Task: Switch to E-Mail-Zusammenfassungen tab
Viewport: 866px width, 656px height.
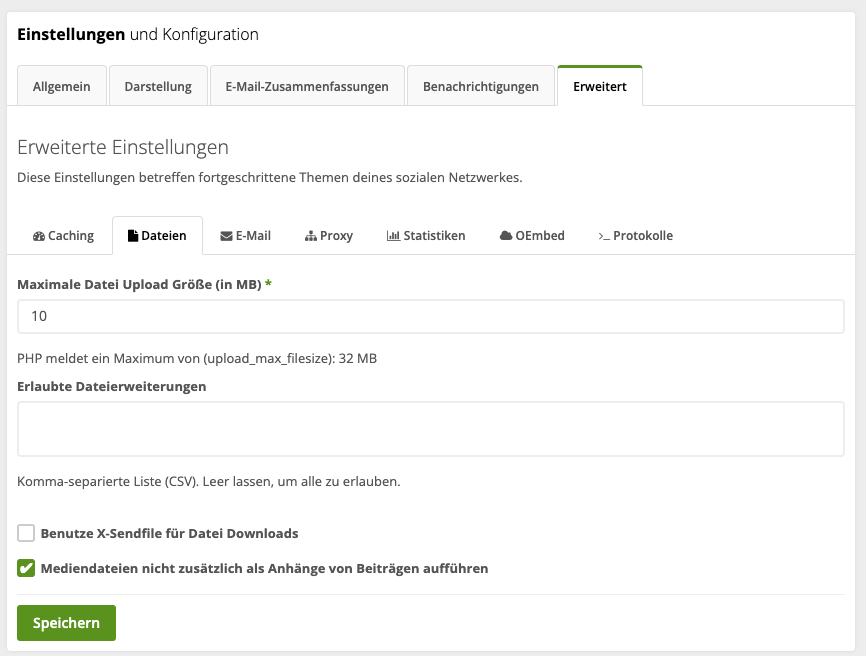Action: click(x=305, y=86)
